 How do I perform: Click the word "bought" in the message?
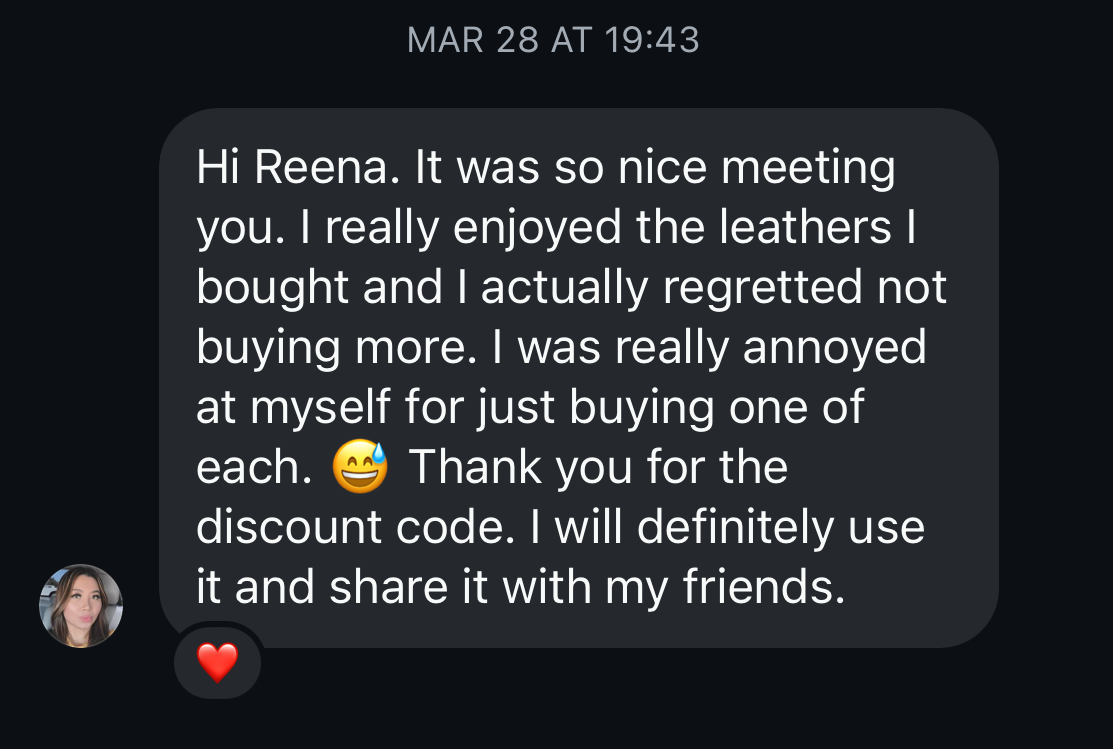pyautogui.click(x=270, y=288)
